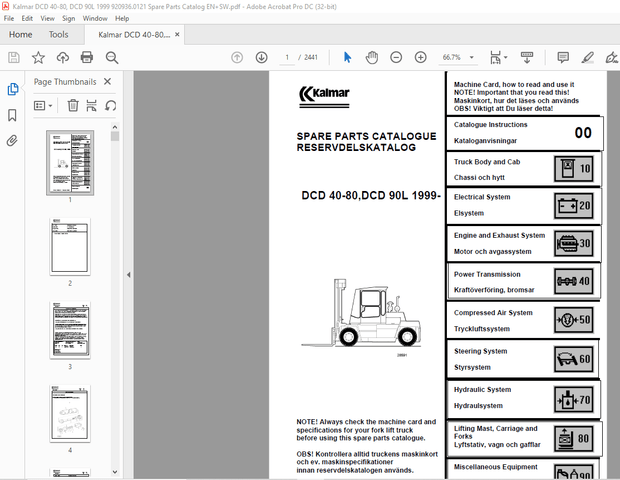Image resolution: width=620 pixels, height=480 pixels.
Task: Open fit page options icon
Action: click(x=498, y=58)
